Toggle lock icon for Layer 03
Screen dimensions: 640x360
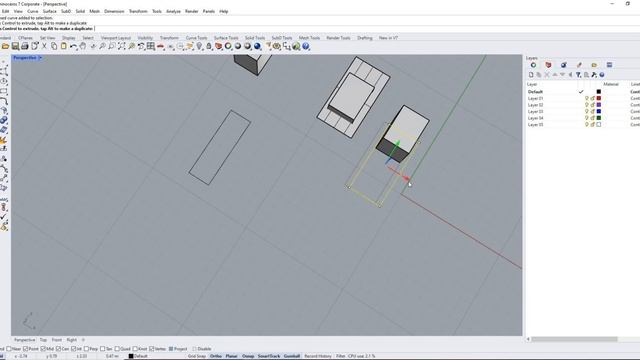click(x=592, y=111)
